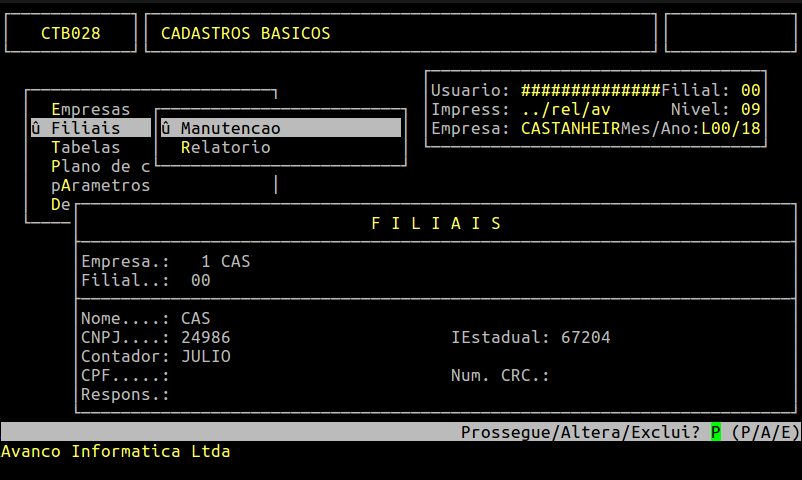The image size is (802, 480).
Task: Click the Filial code 00 field in the form
Action: (200, 281)
